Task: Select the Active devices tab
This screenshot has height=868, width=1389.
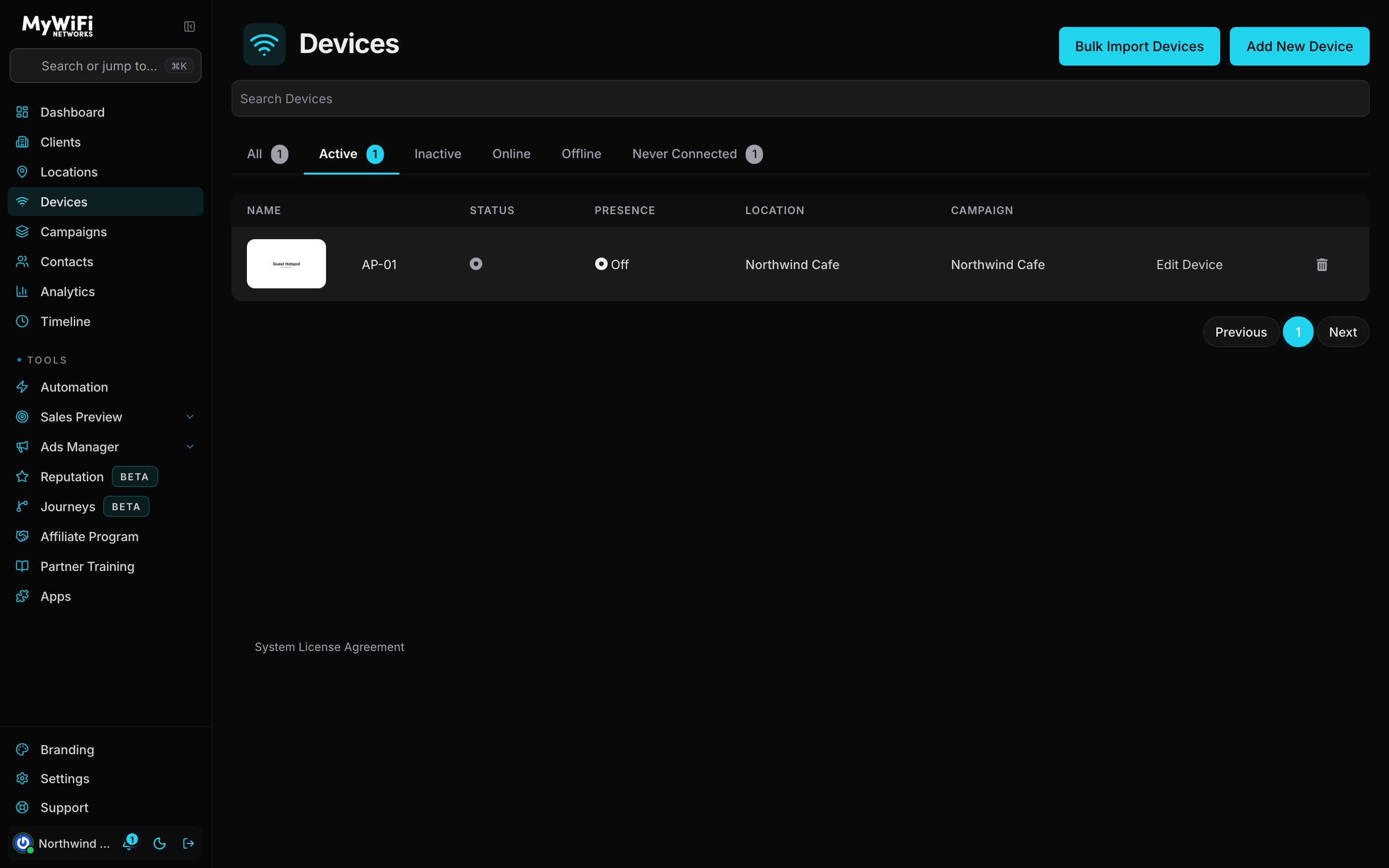Action: point(351,154)
